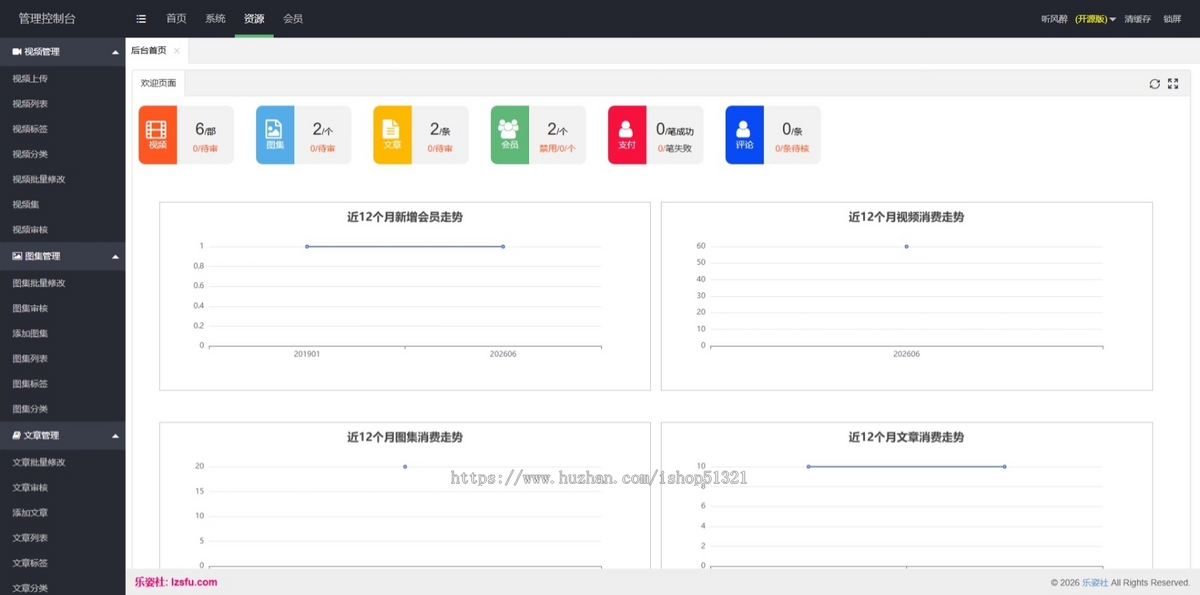
Task: Click the data point at 20 on 图集 chart
Action: (x=405, y=466)
